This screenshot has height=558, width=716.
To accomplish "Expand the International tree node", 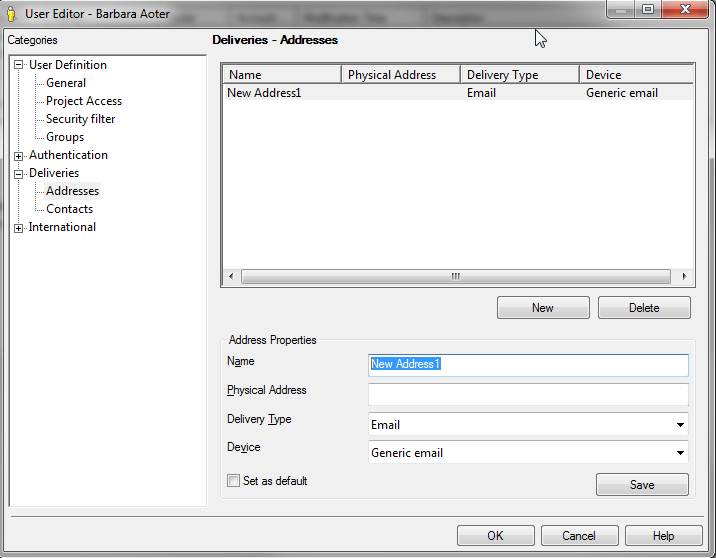I will coord(18,228).
